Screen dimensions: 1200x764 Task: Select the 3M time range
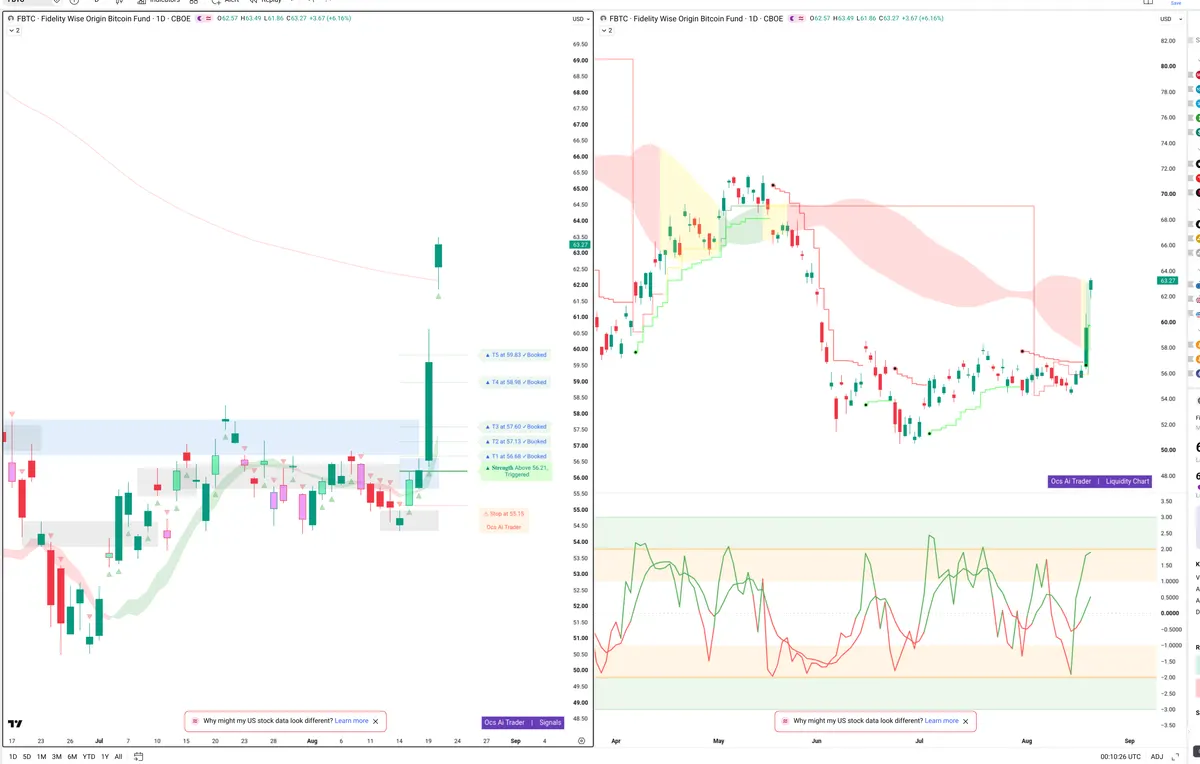click(x=57, y=757)
